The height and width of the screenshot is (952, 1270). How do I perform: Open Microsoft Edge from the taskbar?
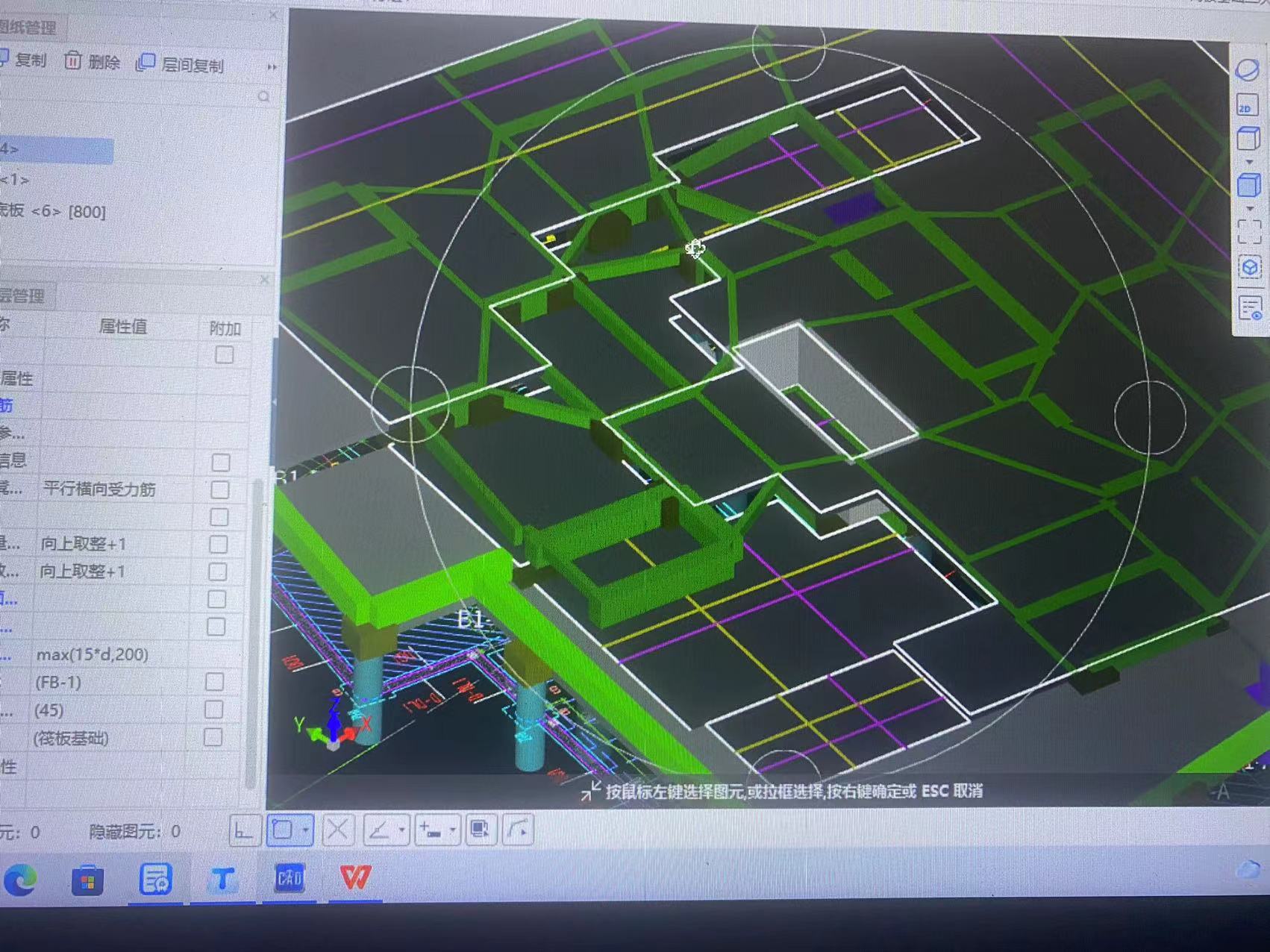pos(20,880)
